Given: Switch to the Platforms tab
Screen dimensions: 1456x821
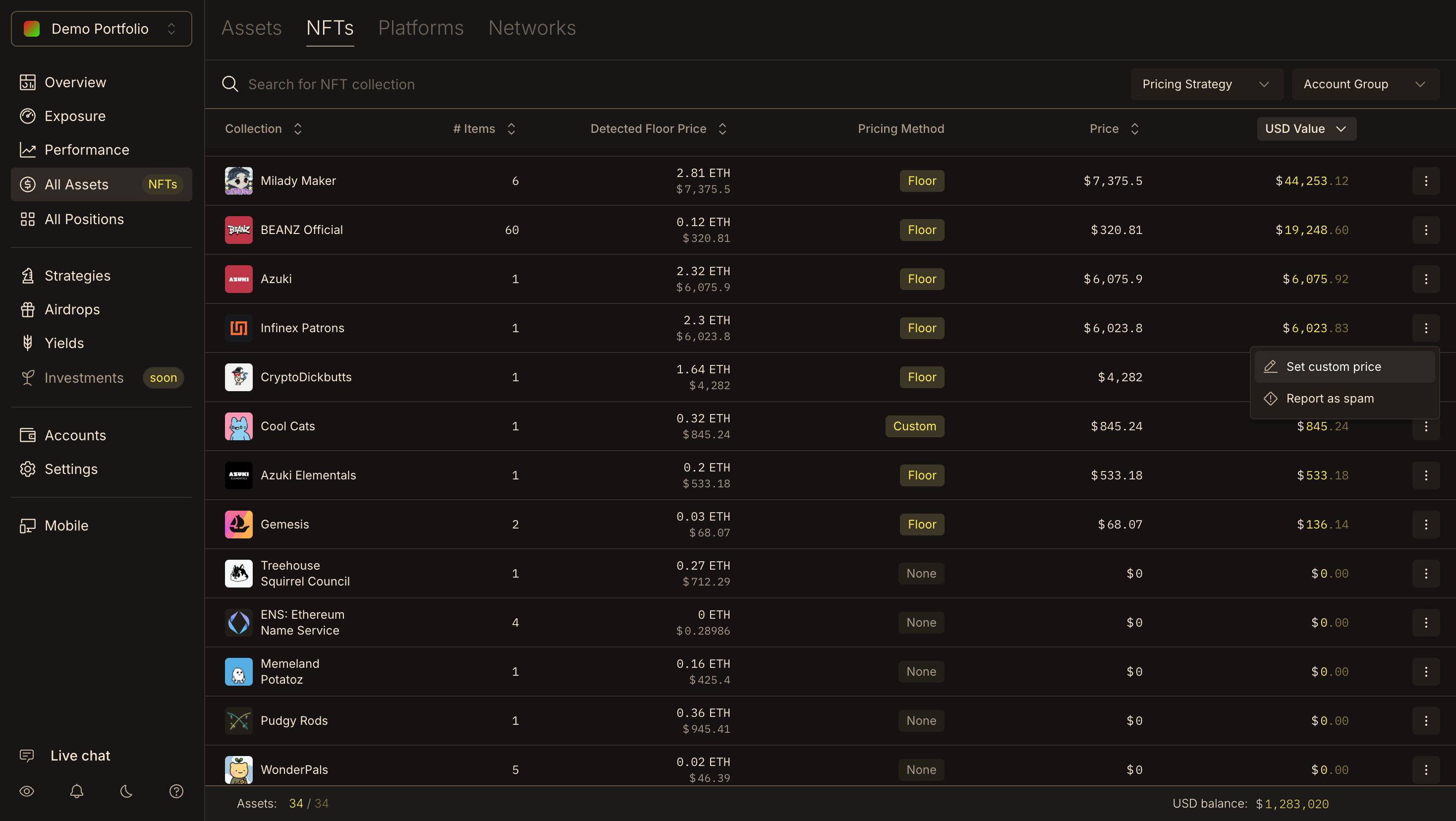Looking at the screenshot, I should coord(421,28).
